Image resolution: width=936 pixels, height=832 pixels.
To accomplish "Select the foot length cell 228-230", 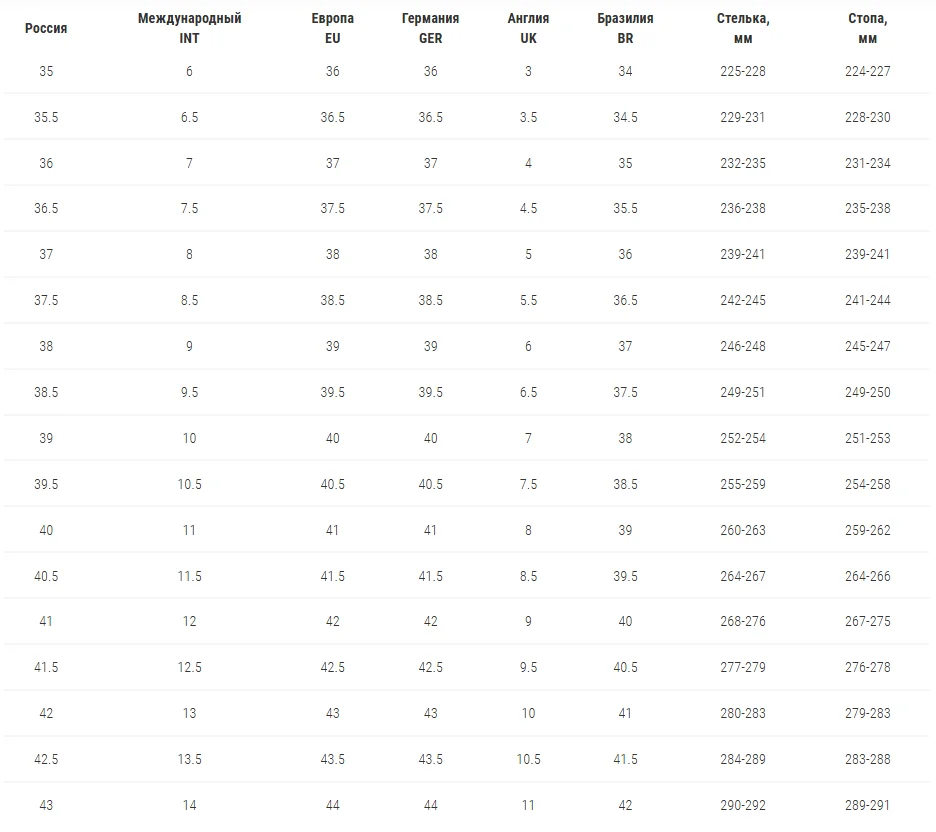I will tap(867, 117).
